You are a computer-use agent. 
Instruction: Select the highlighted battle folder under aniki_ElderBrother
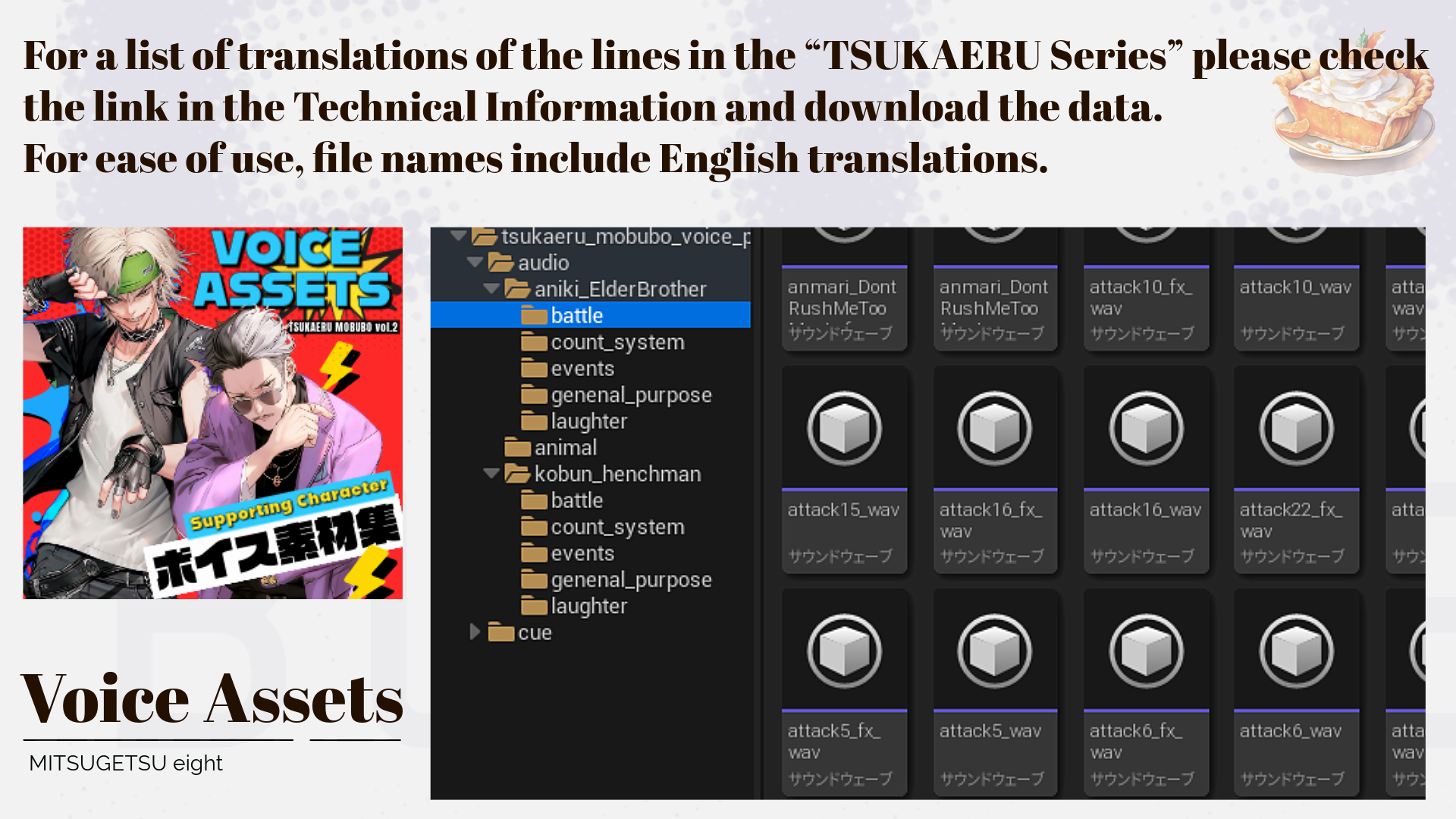591,315
